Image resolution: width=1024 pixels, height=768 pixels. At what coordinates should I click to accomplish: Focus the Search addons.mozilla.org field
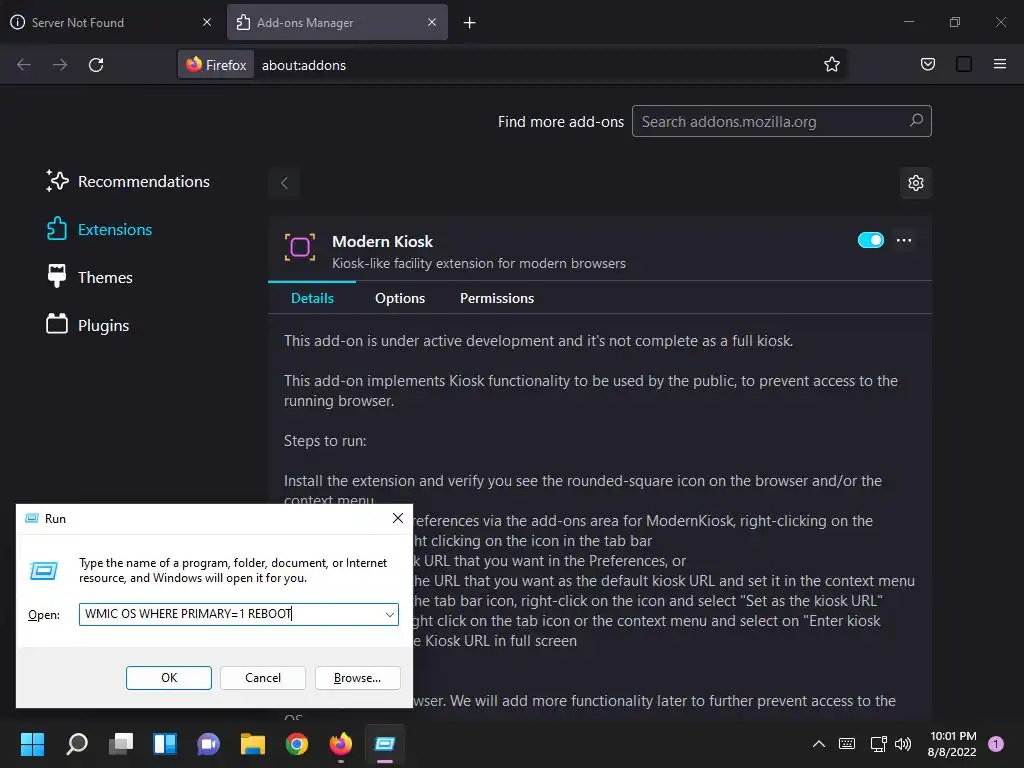[782, 121]
